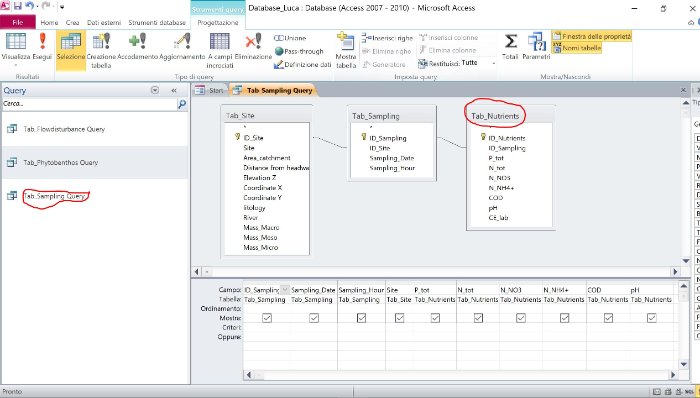Uncheck Mostra for P_tot column
Screen dimensions: 700x398
435,318
